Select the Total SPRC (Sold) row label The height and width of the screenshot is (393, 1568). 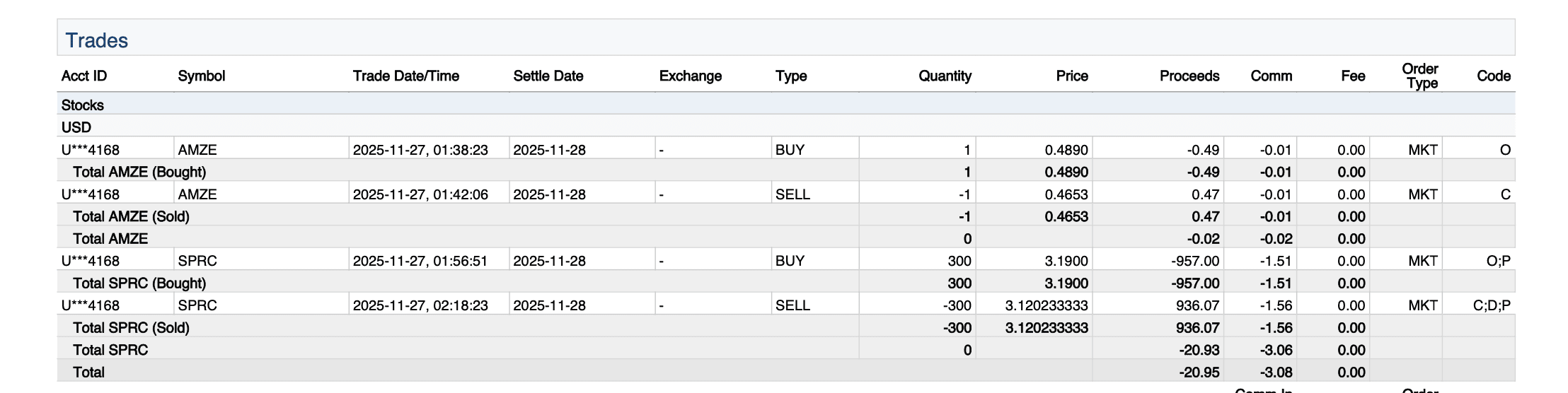131,328
